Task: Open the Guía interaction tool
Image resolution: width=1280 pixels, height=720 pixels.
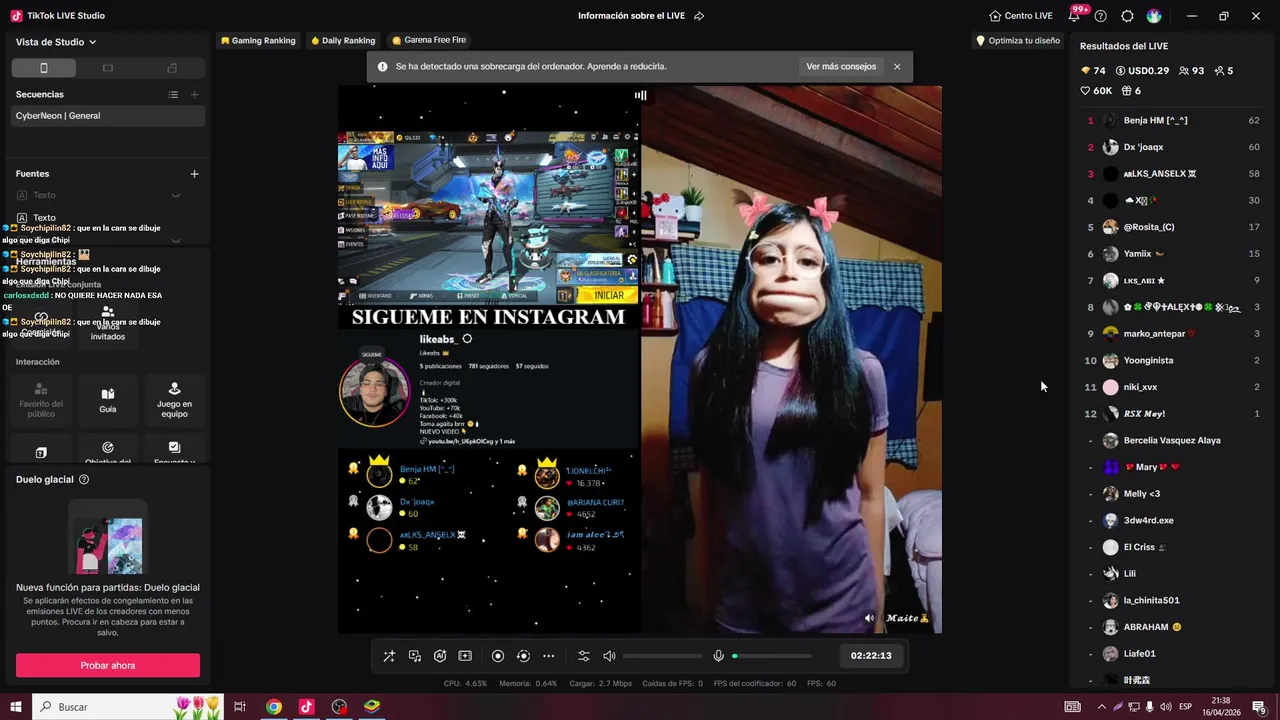Action: coord(108,400)
